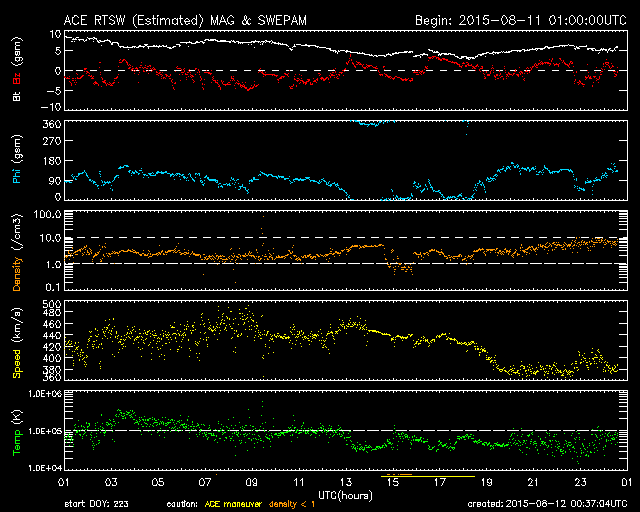
Task: Click the cyan 'Phi (gsm)' axis label
Action: point(17,160)
